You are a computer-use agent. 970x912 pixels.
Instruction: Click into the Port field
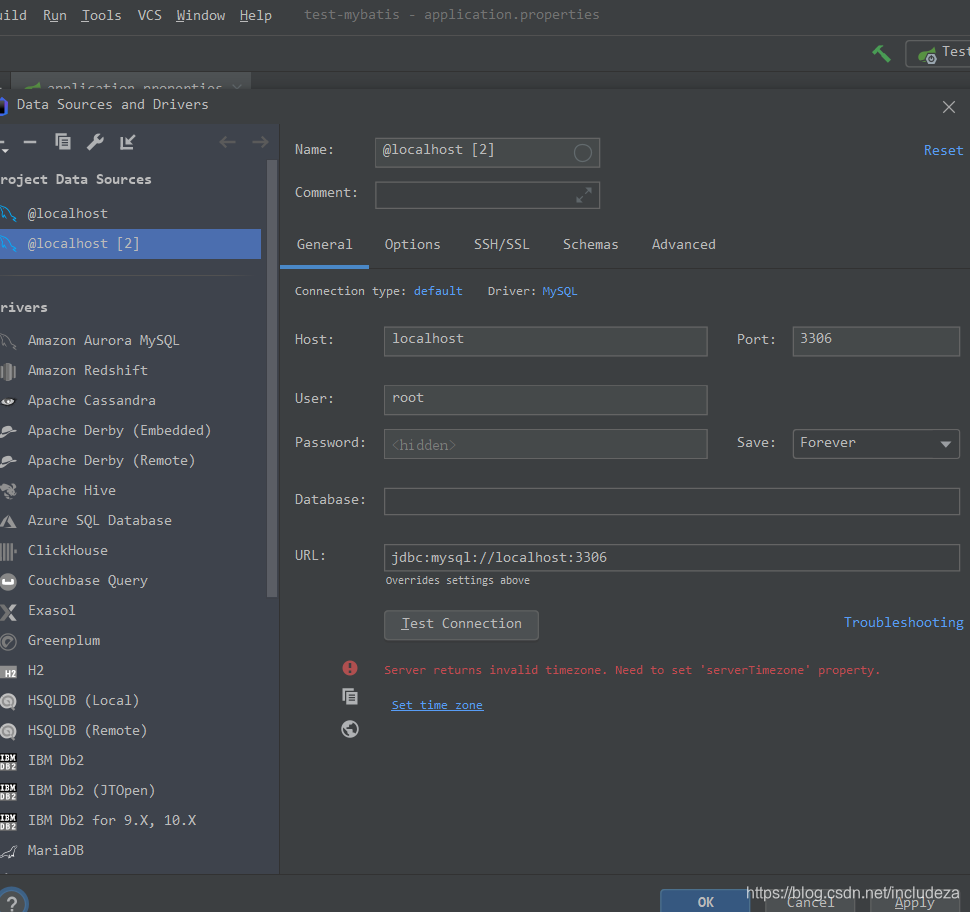click(875, 342)
